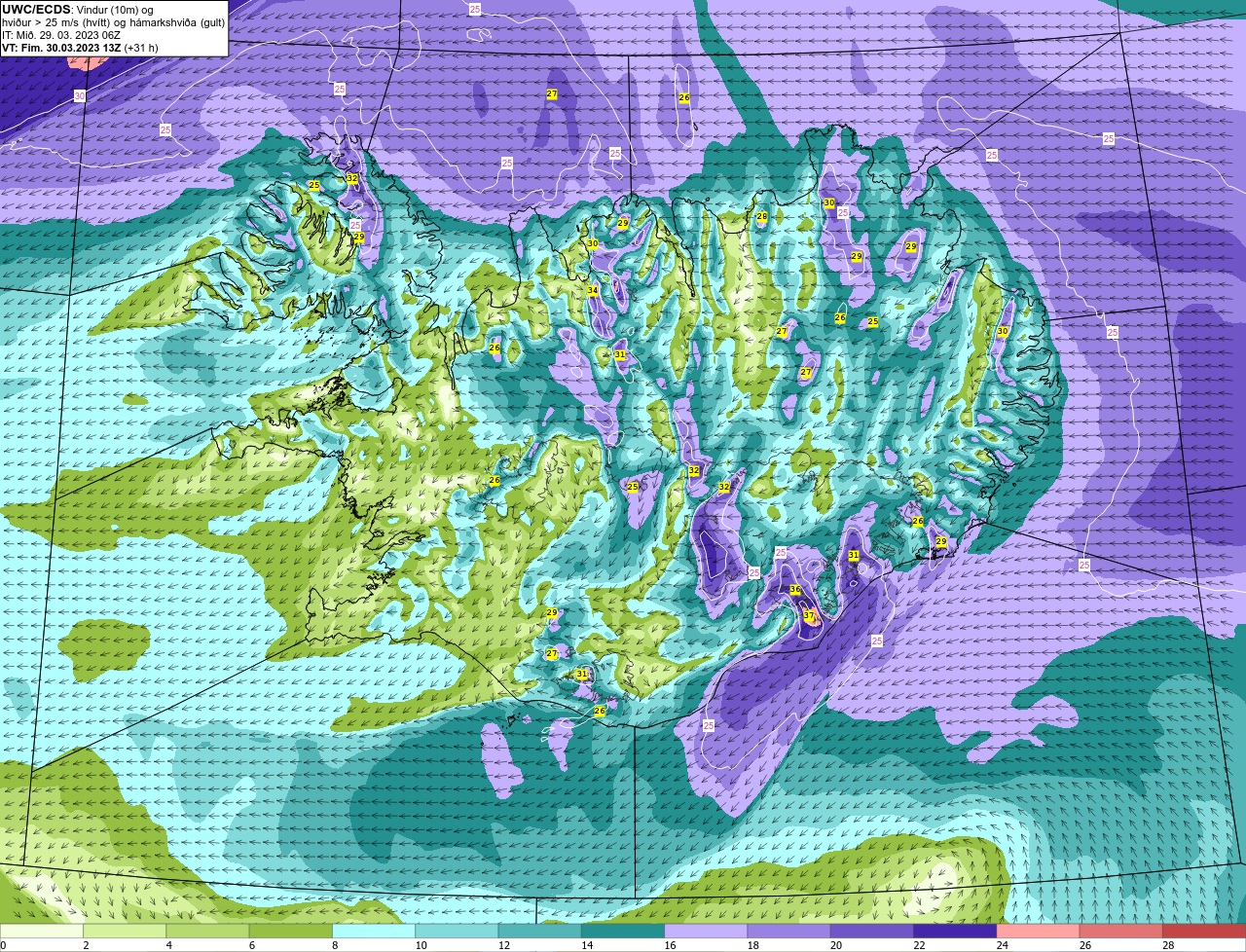Screen dimensions: 1246x952
Task: Select the yellow 34 maximum gust label
Action: coord(592,291)
